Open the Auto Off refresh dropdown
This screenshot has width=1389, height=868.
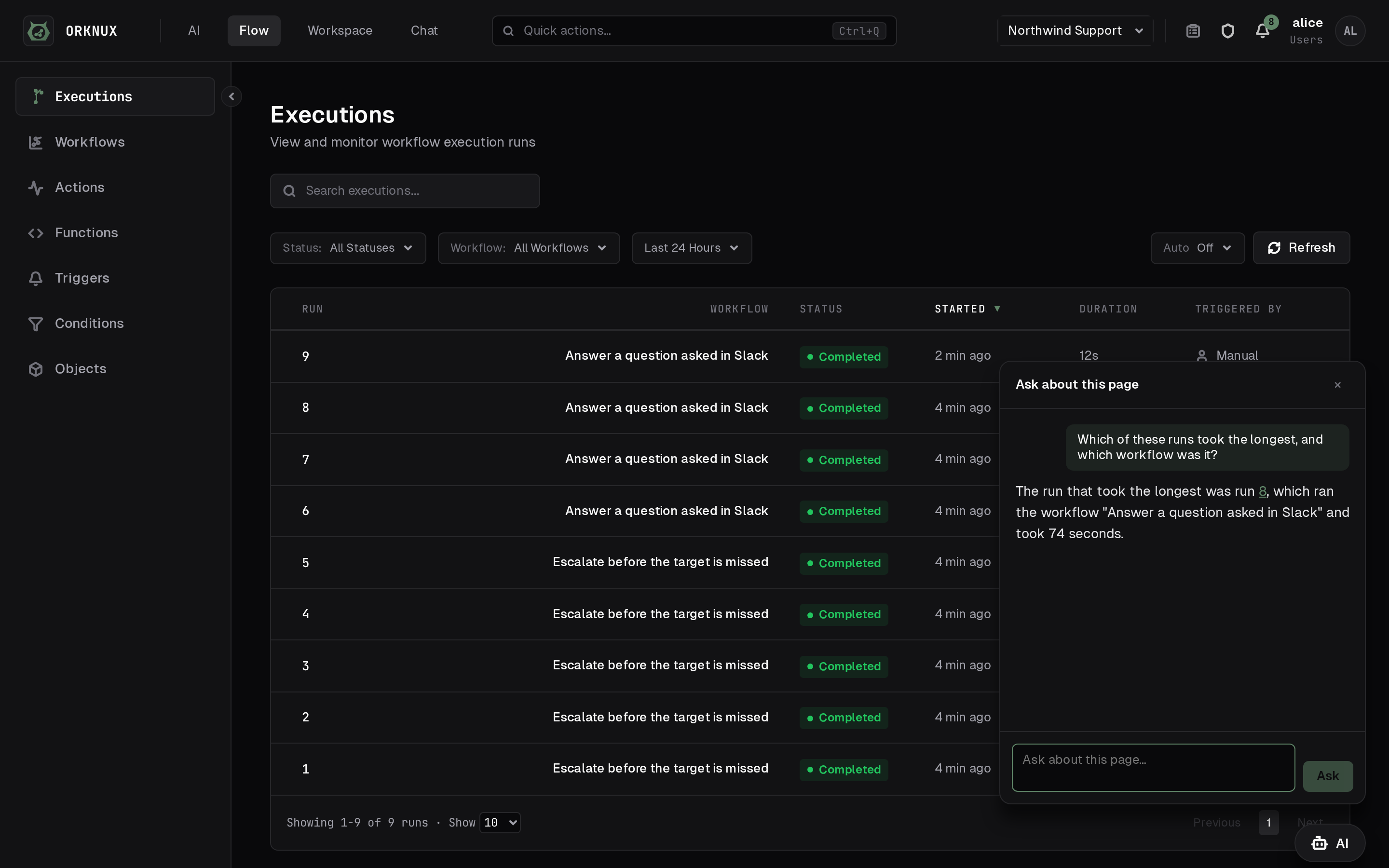1198,248
